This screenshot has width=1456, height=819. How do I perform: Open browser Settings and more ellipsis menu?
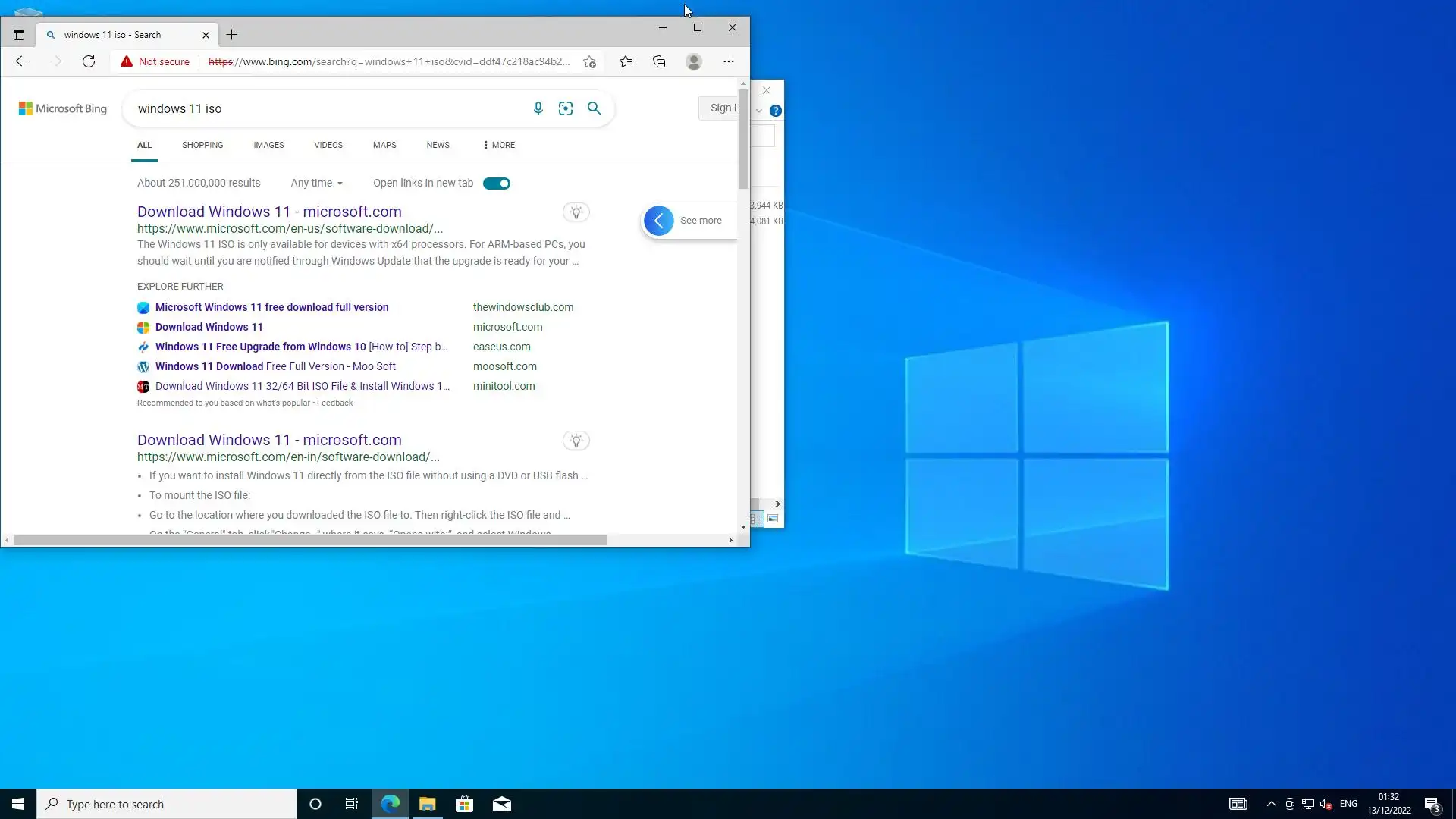click(729, 61)
